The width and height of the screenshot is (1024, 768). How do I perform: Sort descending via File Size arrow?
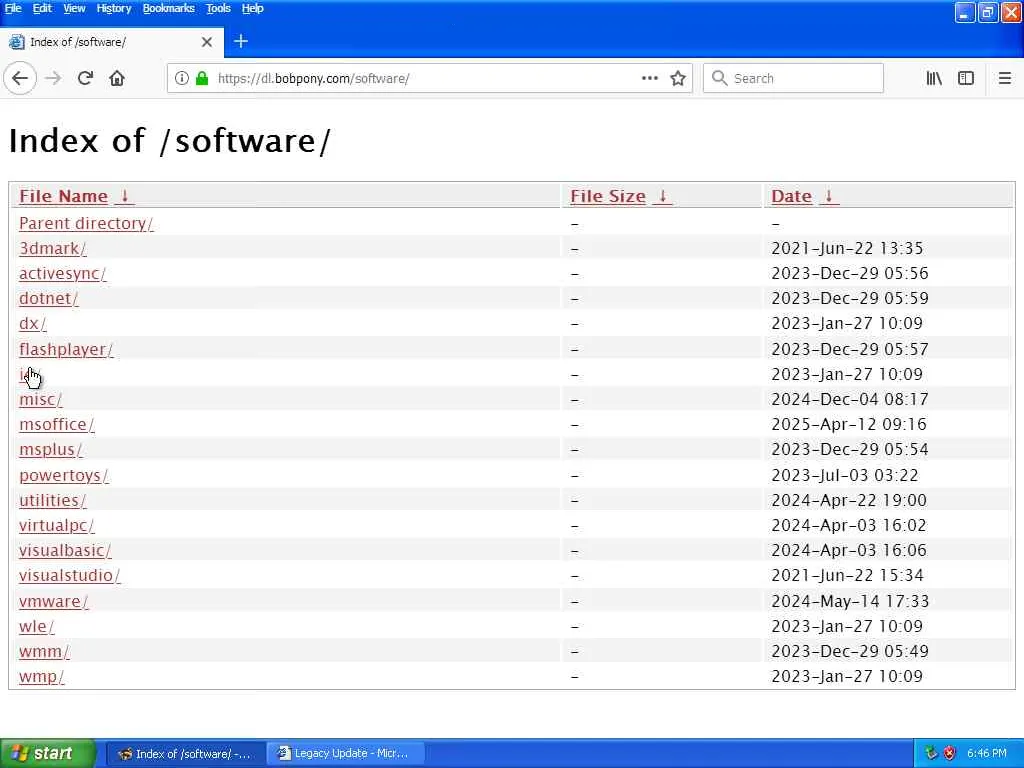pos(662,196)
